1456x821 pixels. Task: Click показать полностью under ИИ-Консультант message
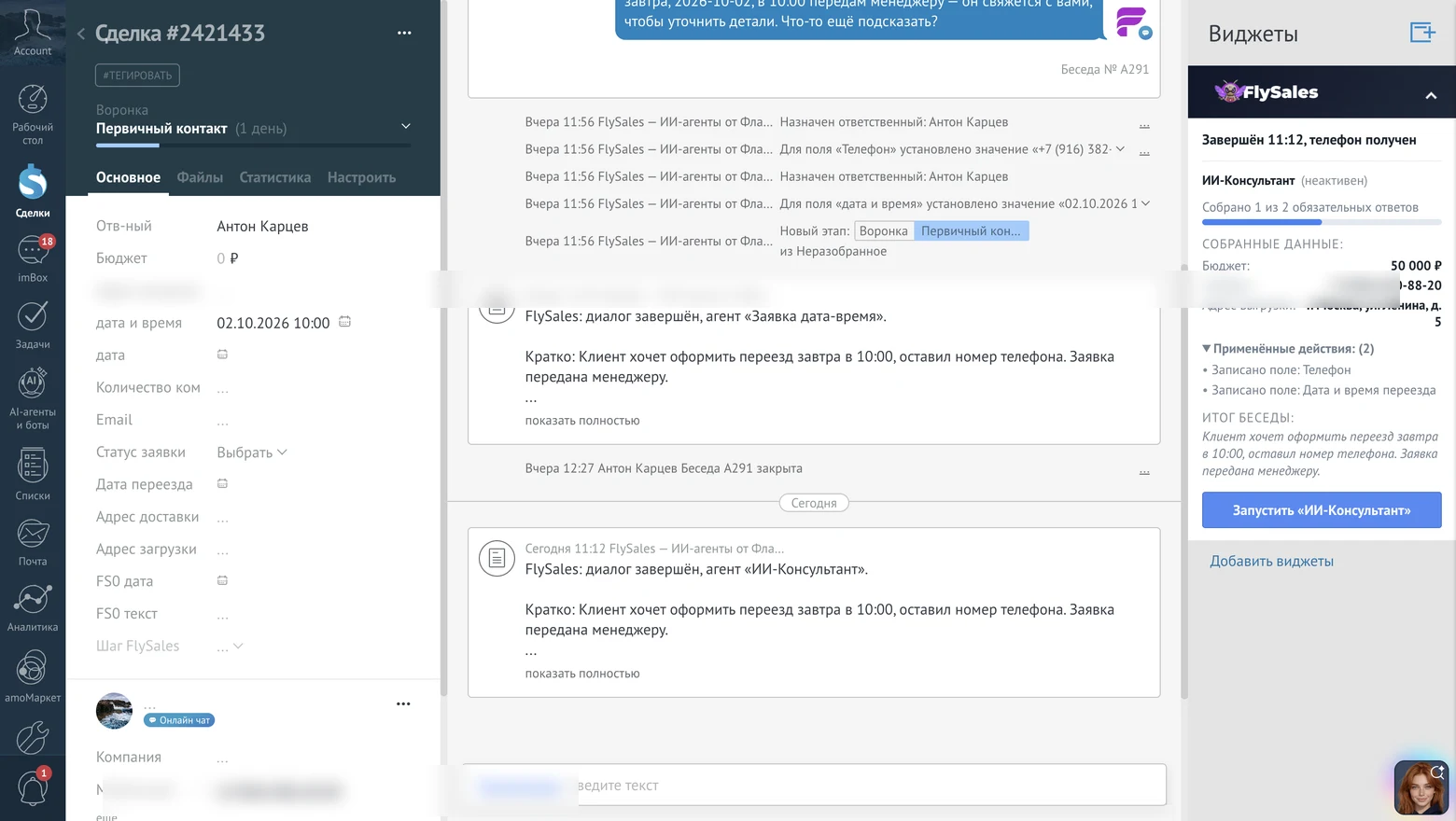tap(582, 673)
